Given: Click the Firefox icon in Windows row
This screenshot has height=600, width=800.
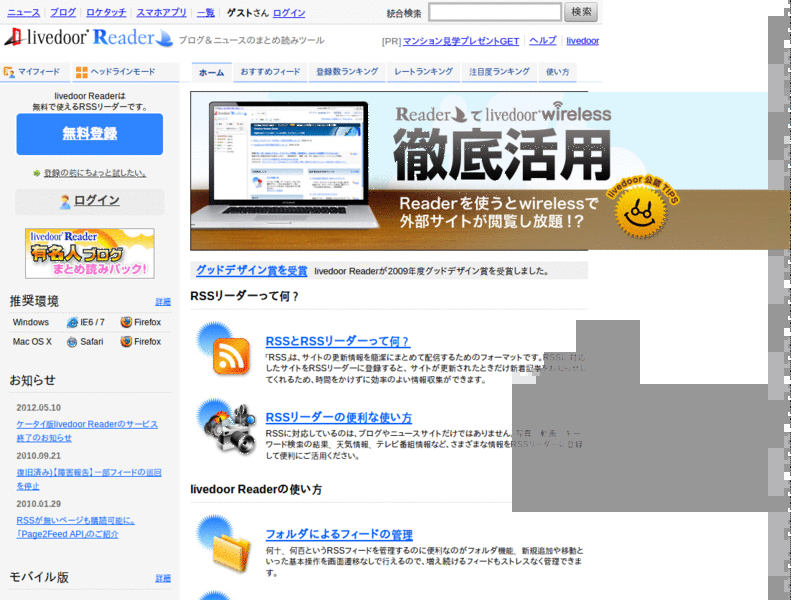Looking at the screenshot, I should (x=126, y=322).
